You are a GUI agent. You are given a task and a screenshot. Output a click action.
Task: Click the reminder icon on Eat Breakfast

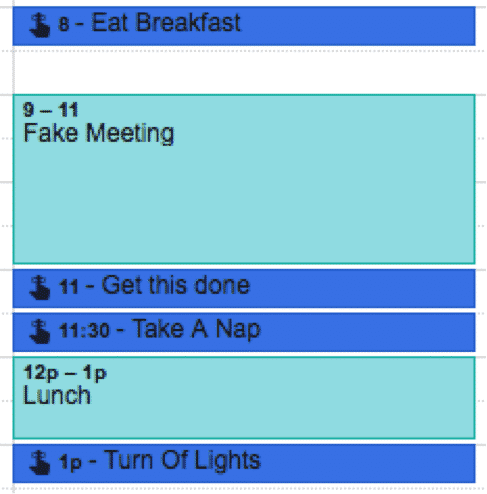40,25
